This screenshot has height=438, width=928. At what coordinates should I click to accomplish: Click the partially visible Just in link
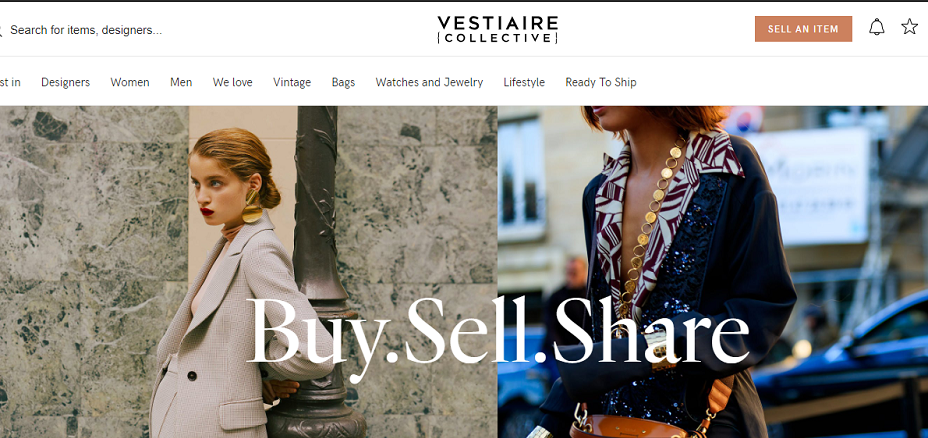click(x=10, y=82)
